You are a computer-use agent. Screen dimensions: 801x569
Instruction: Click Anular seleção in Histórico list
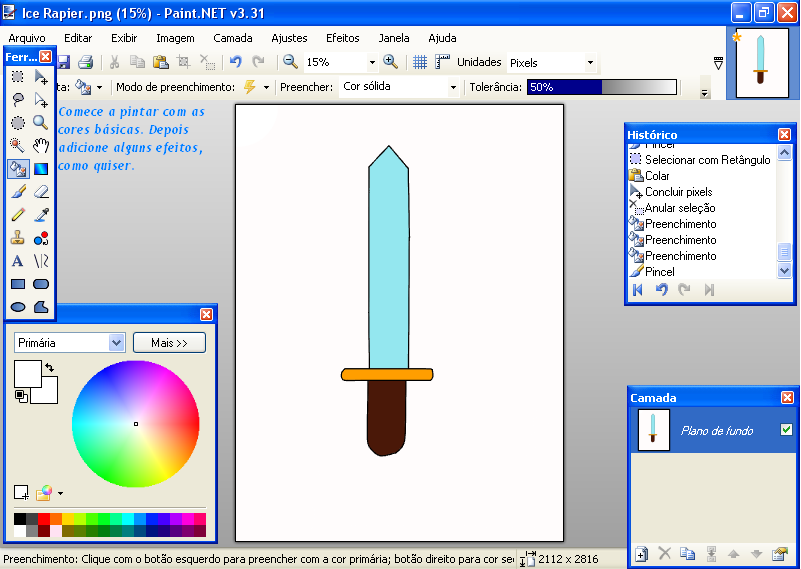tap(679, 208)
